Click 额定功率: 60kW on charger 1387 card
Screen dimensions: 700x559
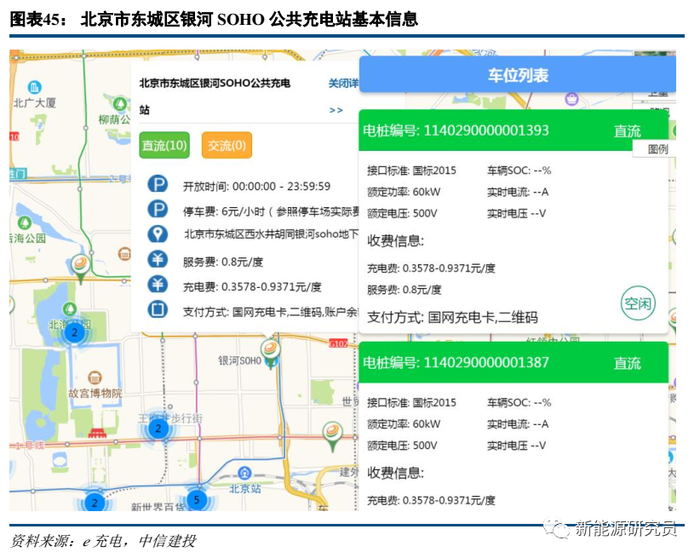[x=404, y=424]
